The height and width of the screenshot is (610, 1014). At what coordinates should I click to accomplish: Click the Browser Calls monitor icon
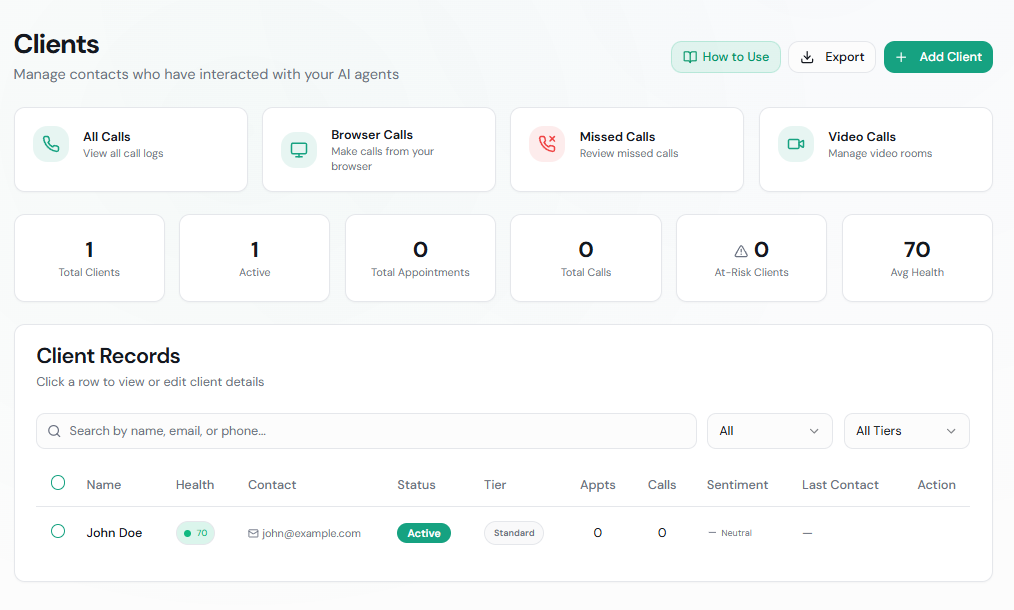click(x=299, y=149)
